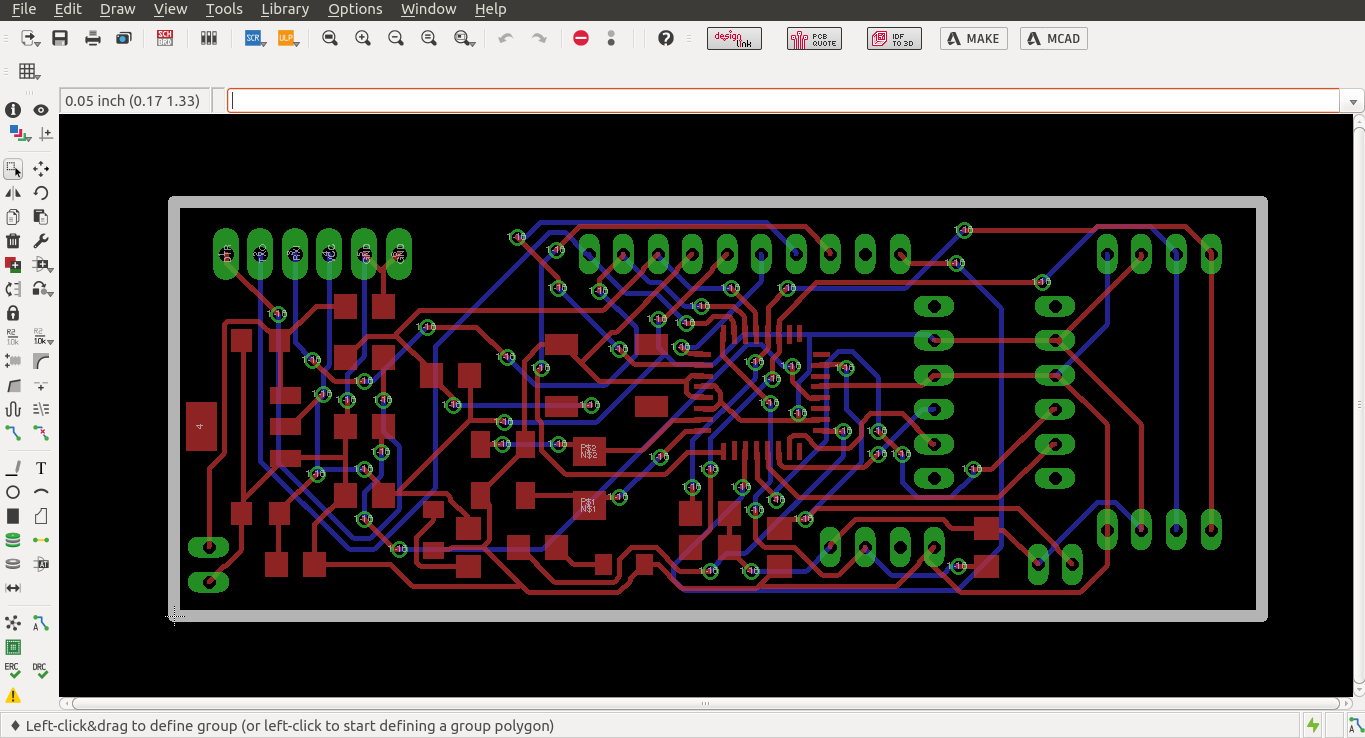Select the Rotate tool
Image resolution: width=1365 pixels, height=738 pixels.
[x=41, y=193]
